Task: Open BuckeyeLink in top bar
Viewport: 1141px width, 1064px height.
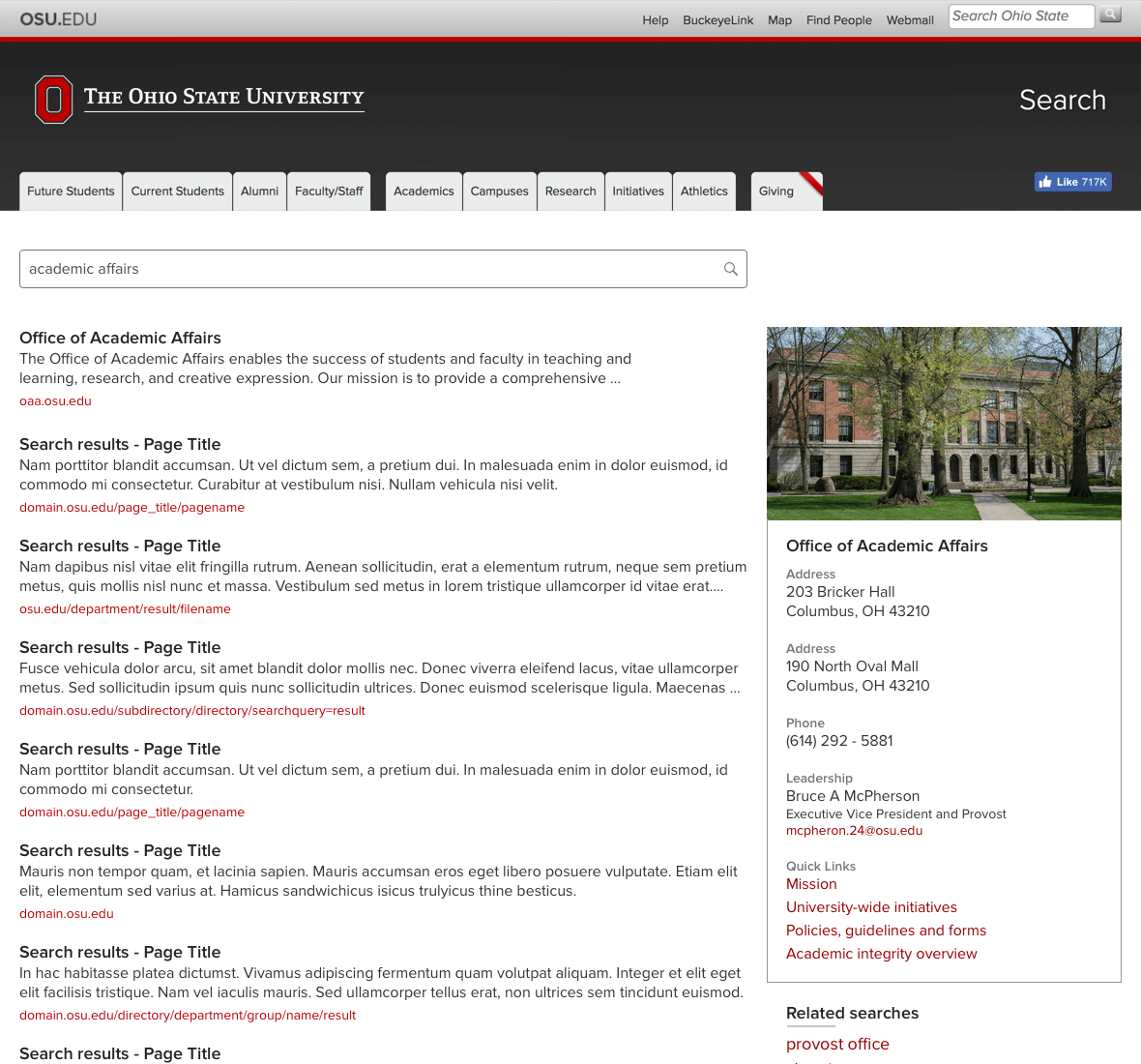Action: tap(717, 20)
